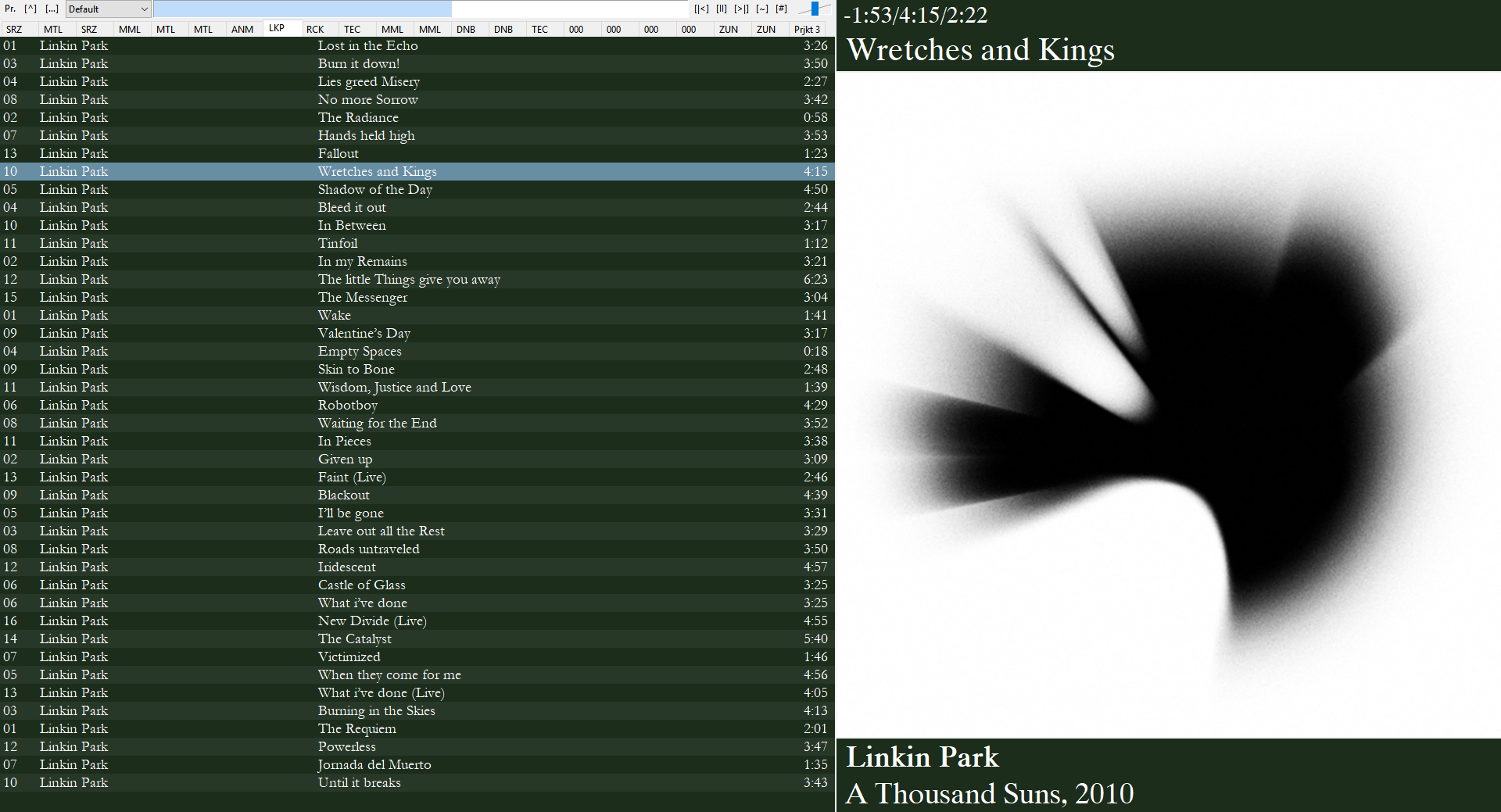Select the track 'The Messenger'
1501x812 pixels.
pos(417,297)
